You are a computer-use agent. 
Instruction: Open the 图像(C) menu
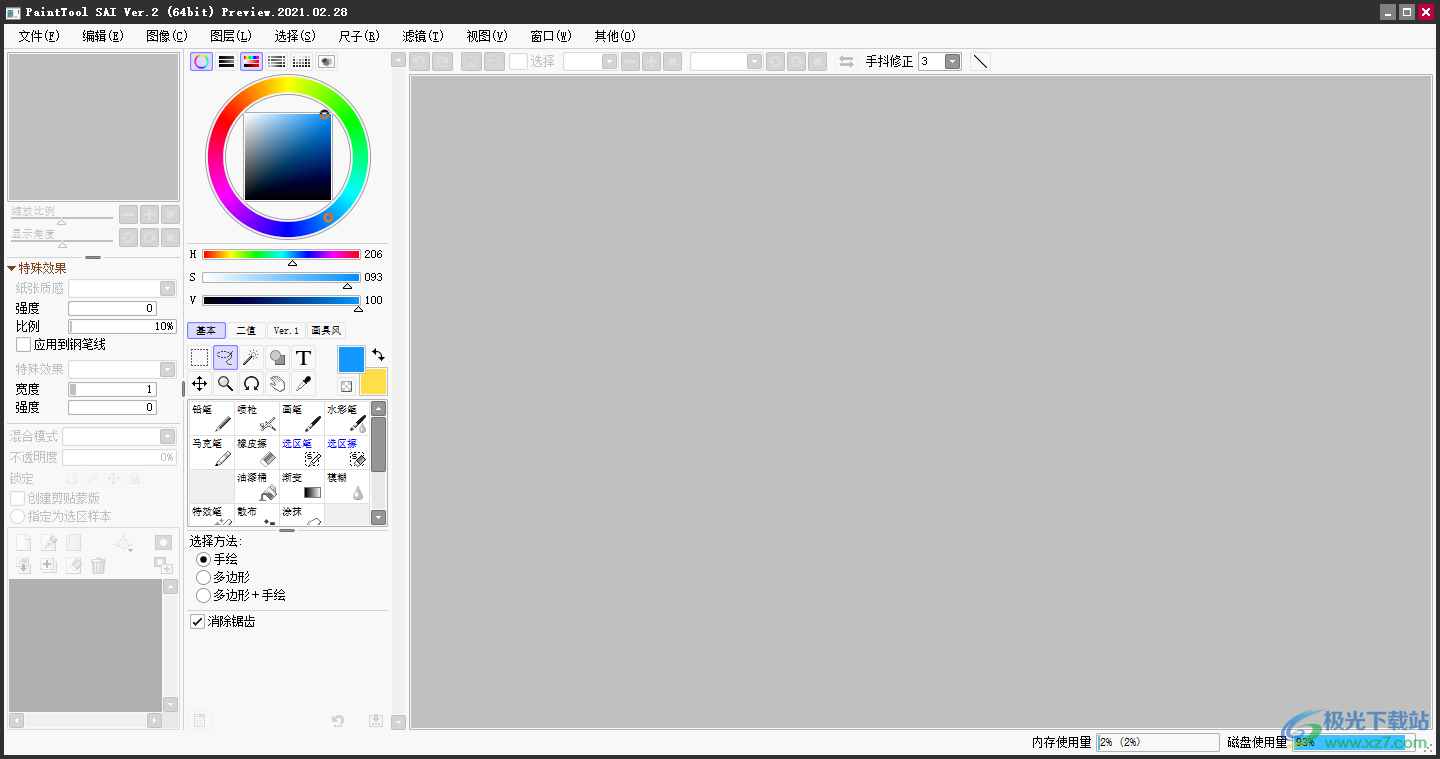[167, 36]
